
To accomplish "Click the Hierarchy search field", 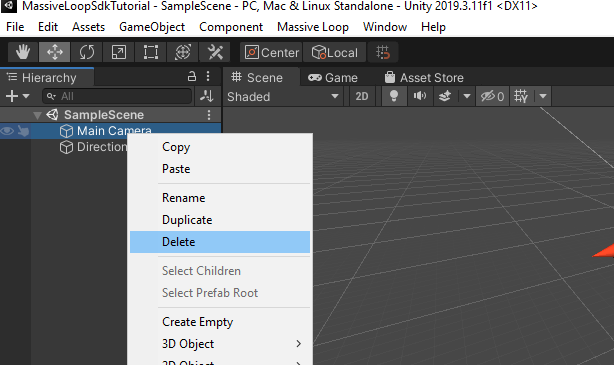I will tap(117, 96).
